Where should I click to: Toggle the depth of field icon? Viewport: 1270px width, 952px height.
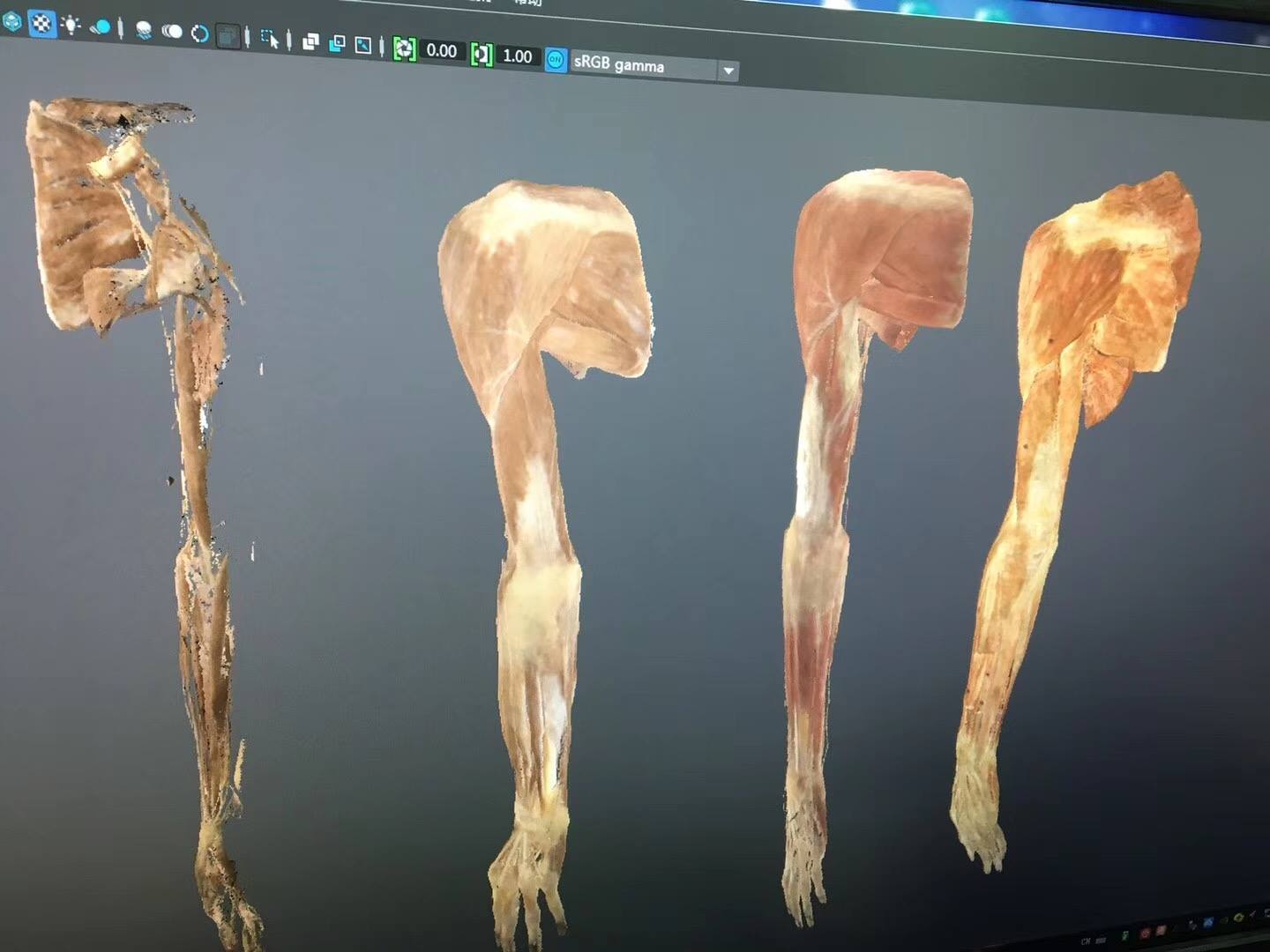point(228,36)
